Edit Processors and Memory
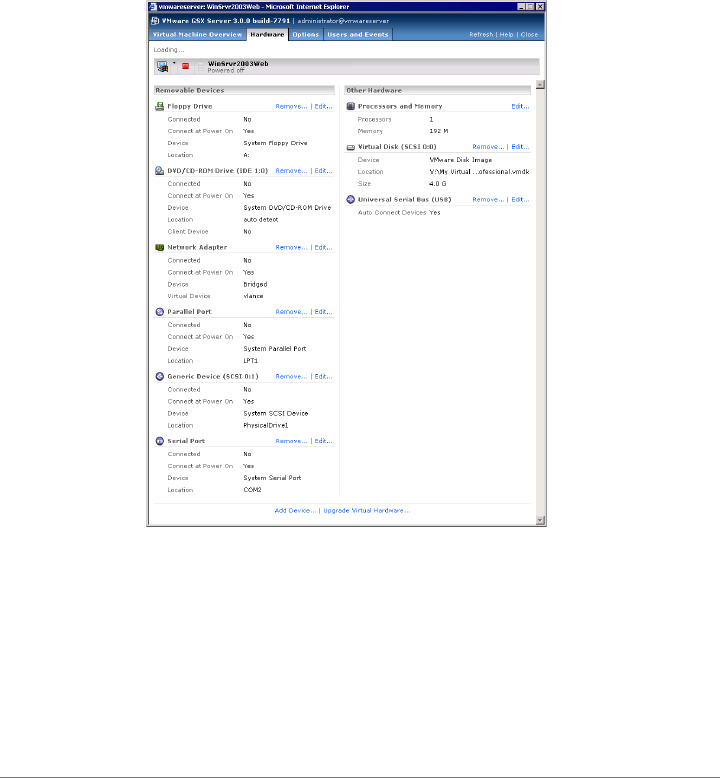 pyautogui.click(x=520, y=107)
